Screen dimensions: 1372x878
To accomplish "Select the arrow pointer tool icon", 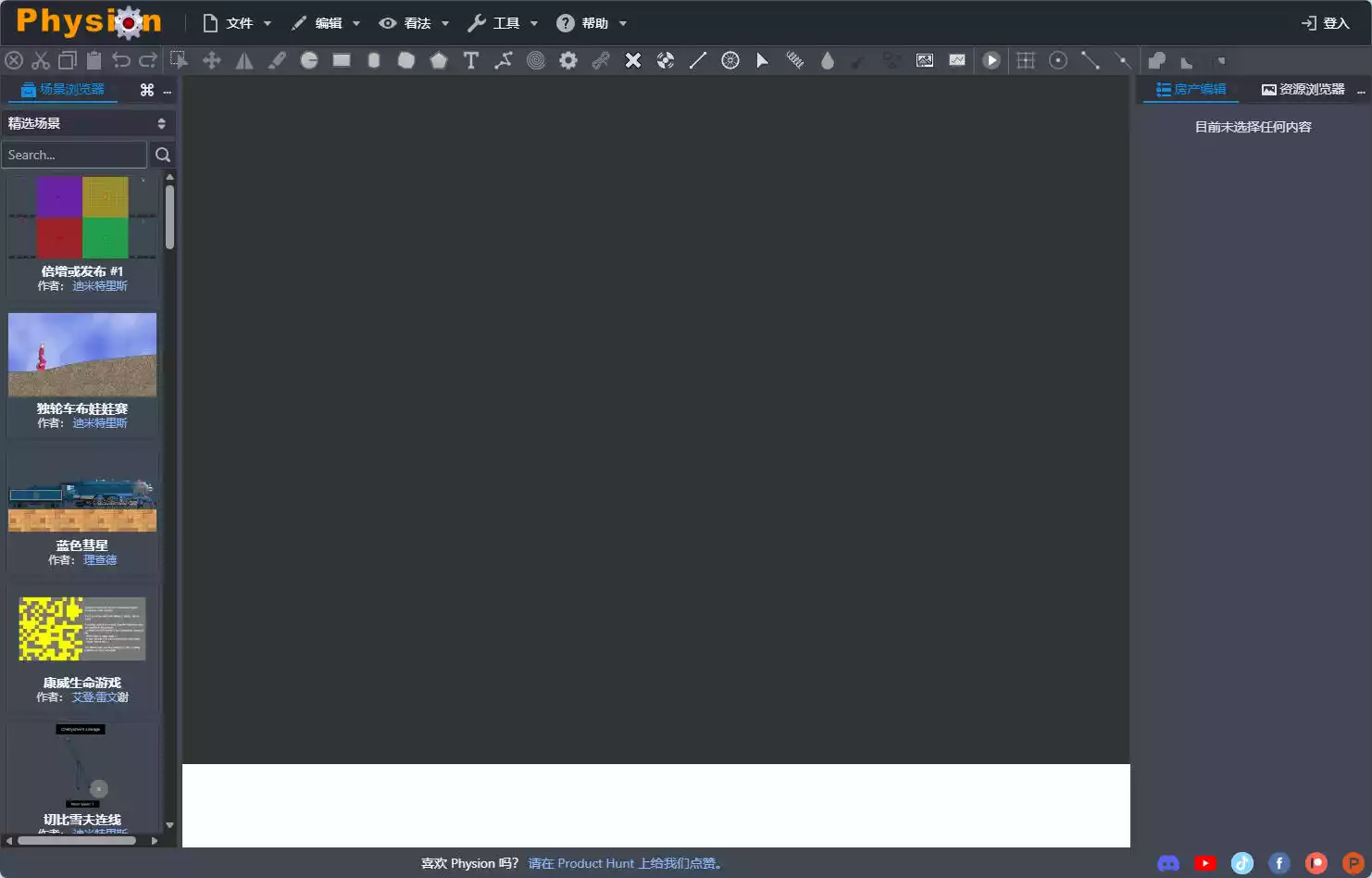I will coord(763,60).
